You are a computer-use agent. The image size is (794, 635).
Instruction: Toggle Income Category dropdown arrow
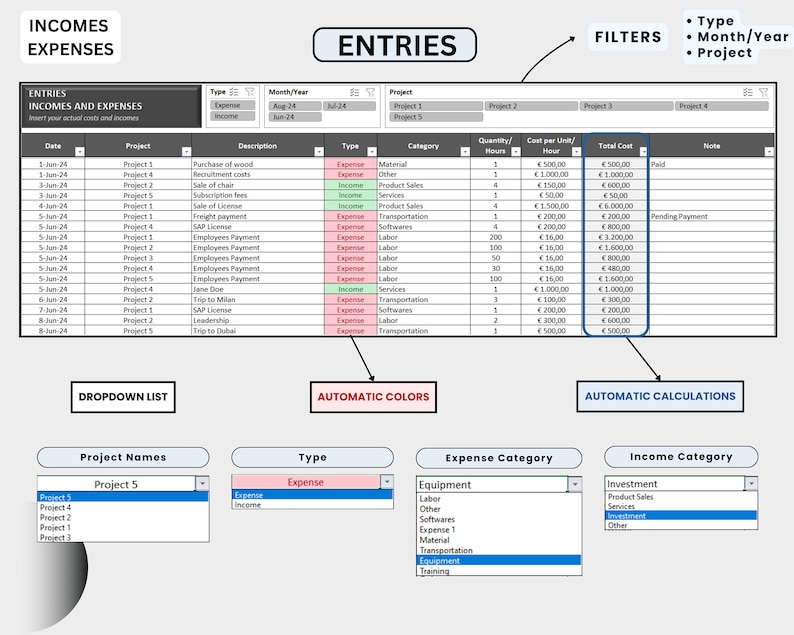(751, 483)
